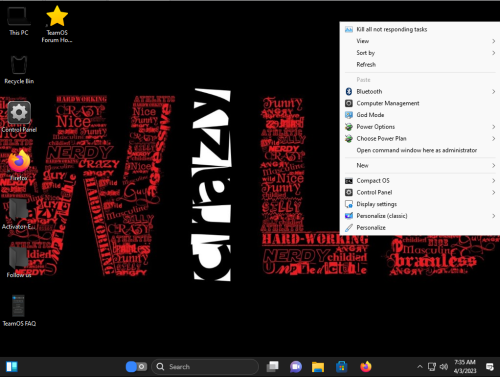500x377 pixels.
Task: Open Microsoft Store from taskbar
Action: click(341, 367)
